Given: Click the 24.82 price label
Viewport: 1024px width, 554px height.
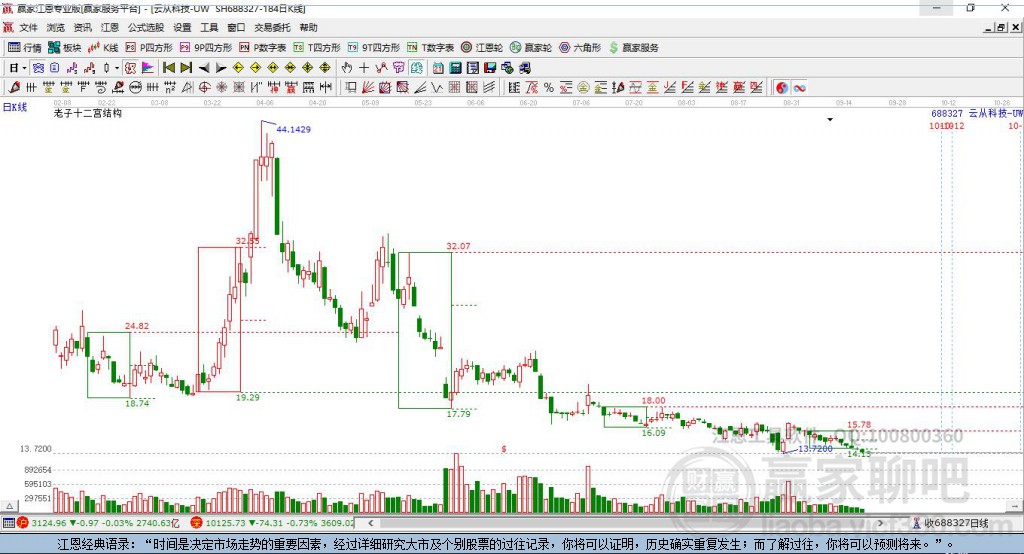Looking at the screenshot, I should 137,325.
